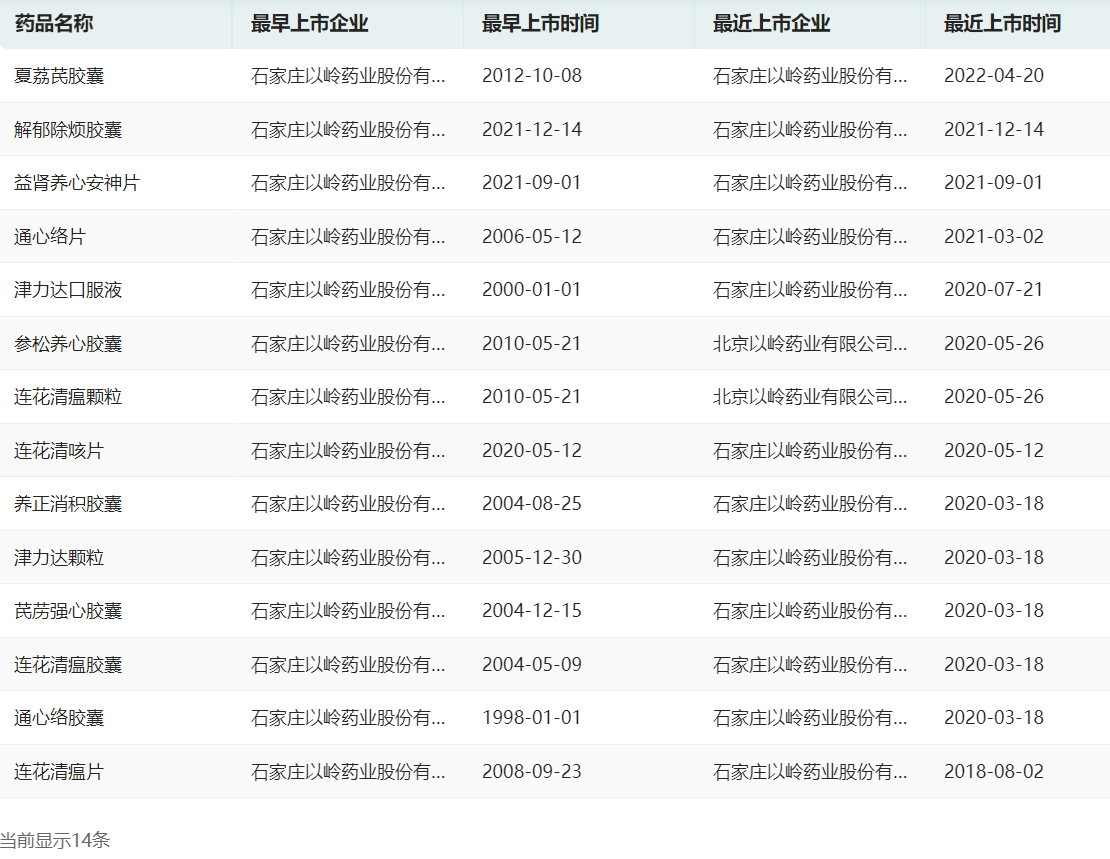Click the 通心络片 drug name
This screenshot has width=1110, height=859.
50,237
